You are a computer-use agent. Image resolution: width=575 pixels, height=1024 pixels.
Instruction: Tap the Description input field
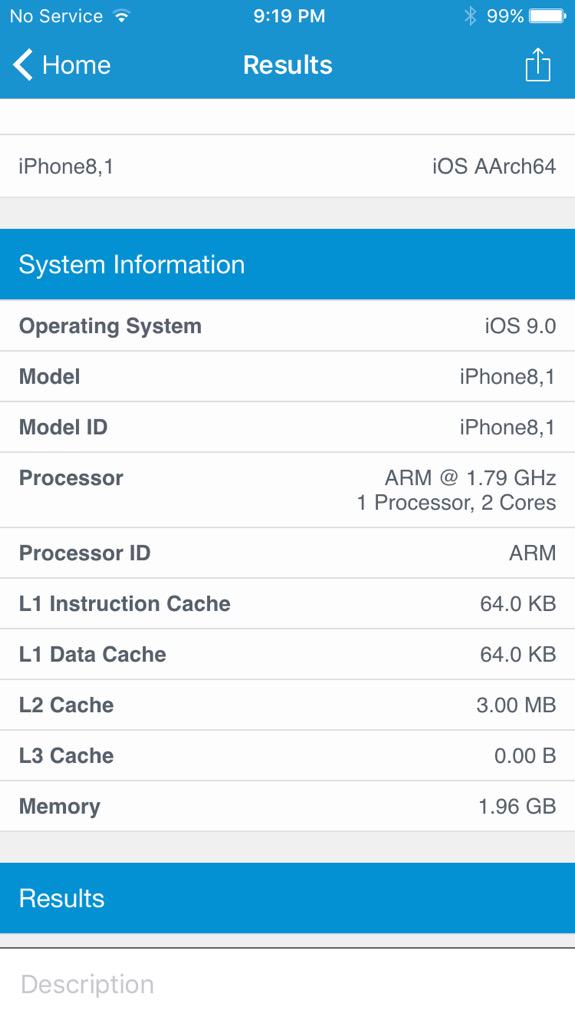pyautogui.click(x=288, y=985)
